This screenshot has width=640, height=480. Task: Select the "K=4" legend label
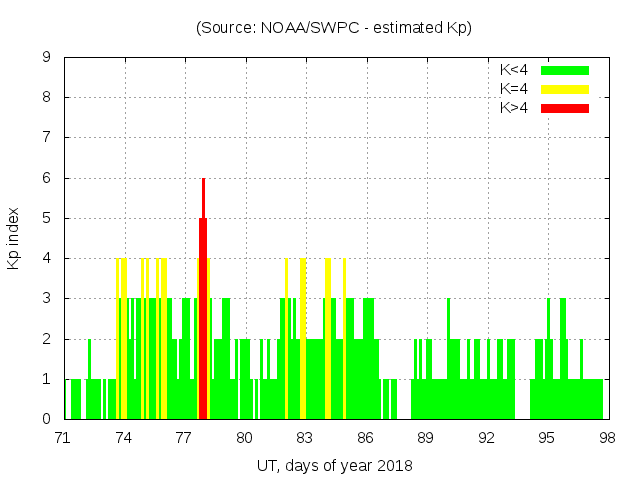click(x=515, y=89)
